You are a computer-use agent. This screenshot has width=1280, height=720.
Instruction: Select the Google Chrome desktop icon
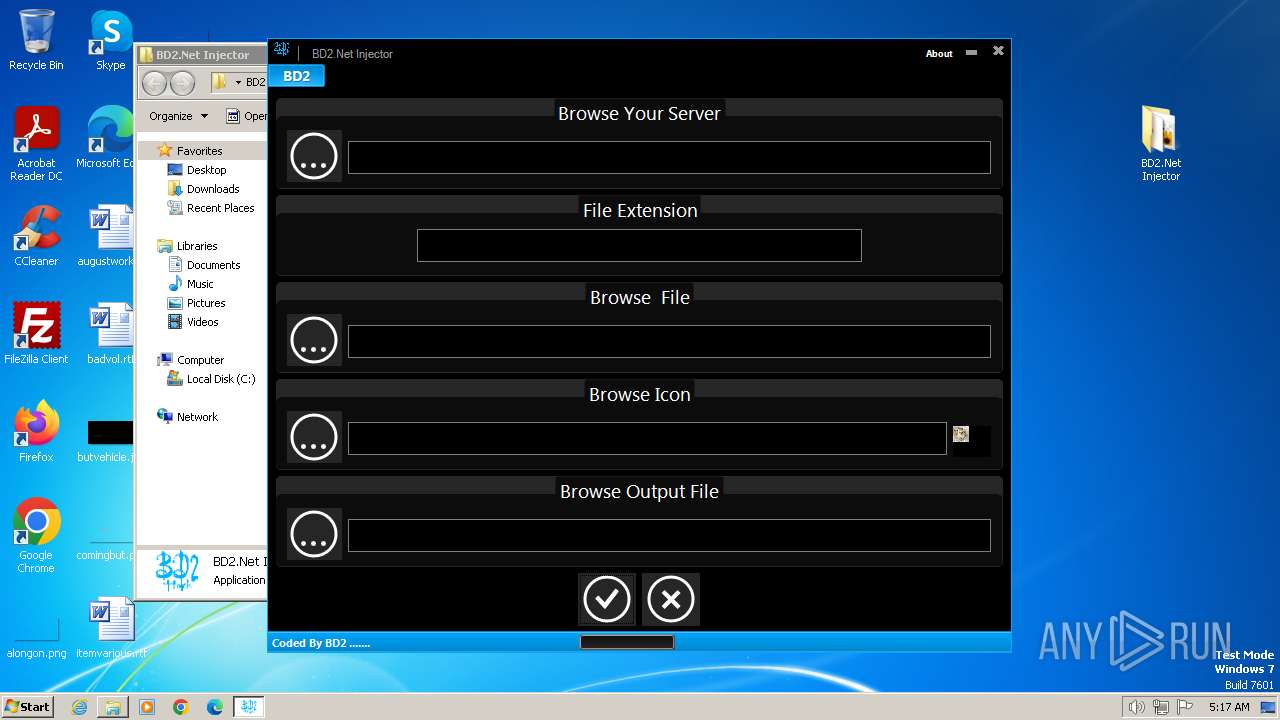(36, 536)
